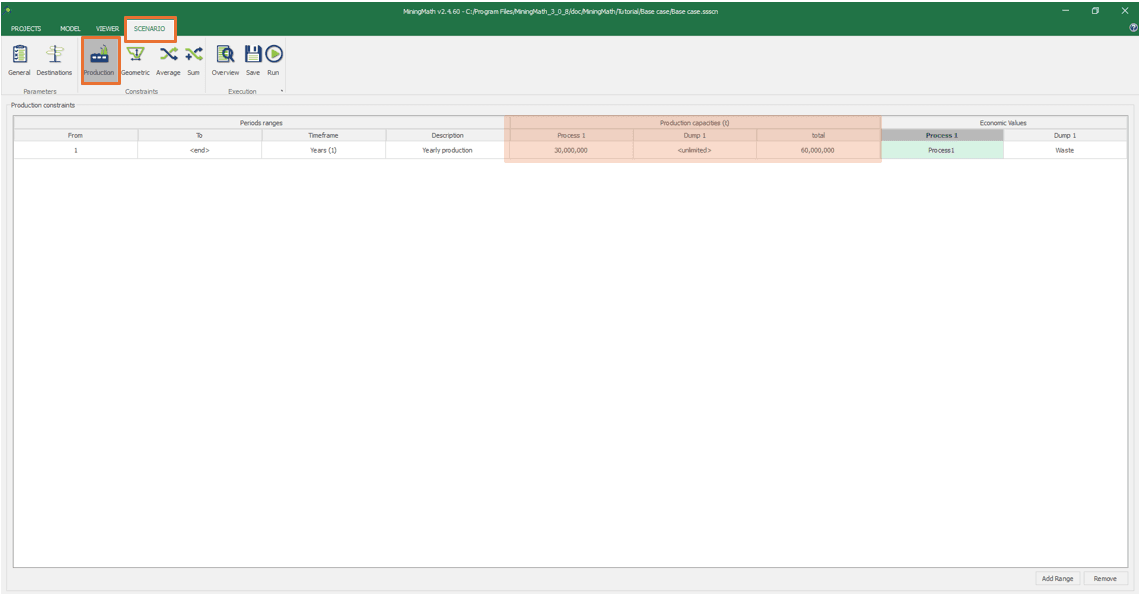Screen dimensions: 1140x594
Task: Open Sum constraints
Action: [193, 60]
